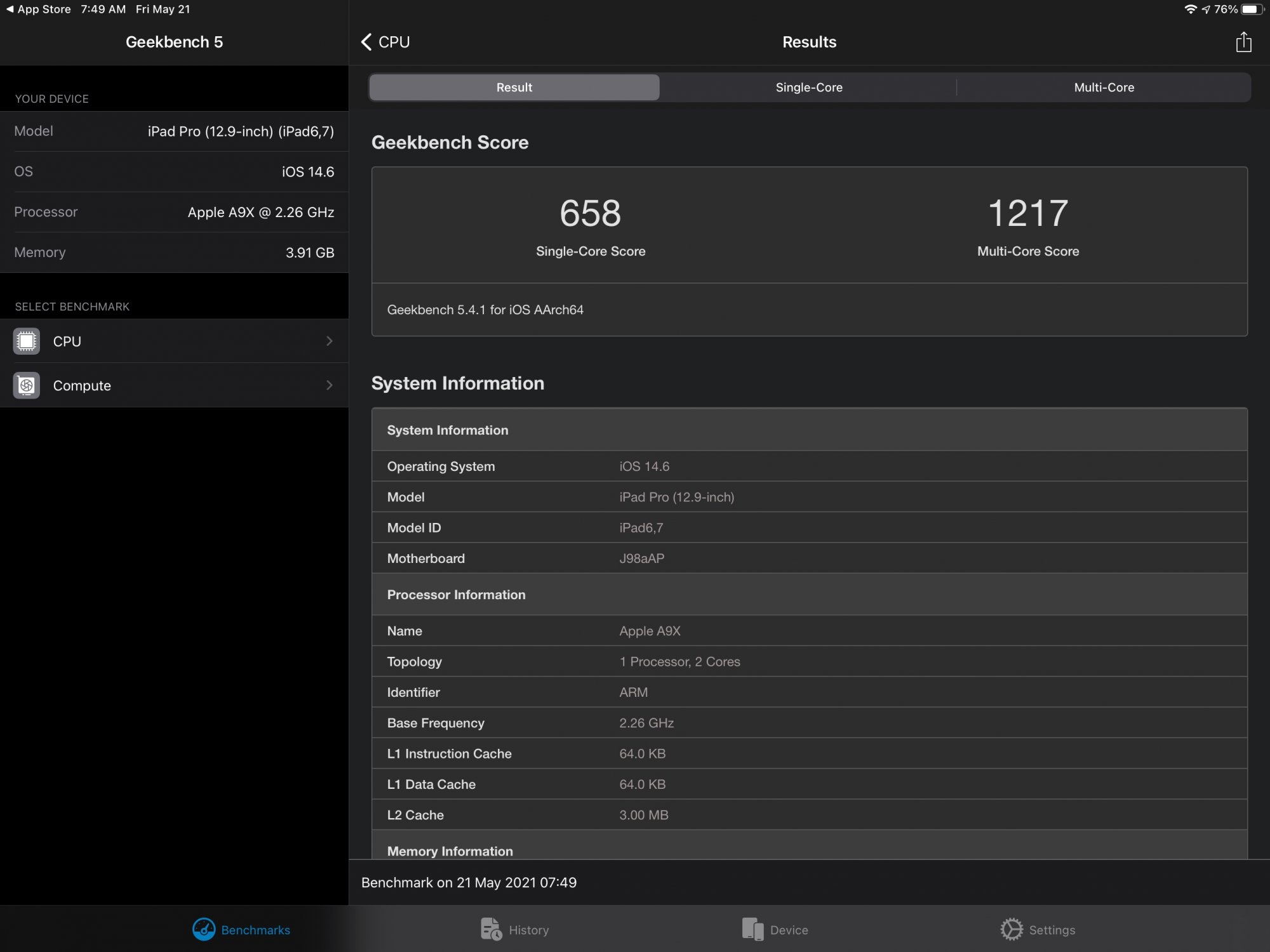Select the Result segment

514,88
